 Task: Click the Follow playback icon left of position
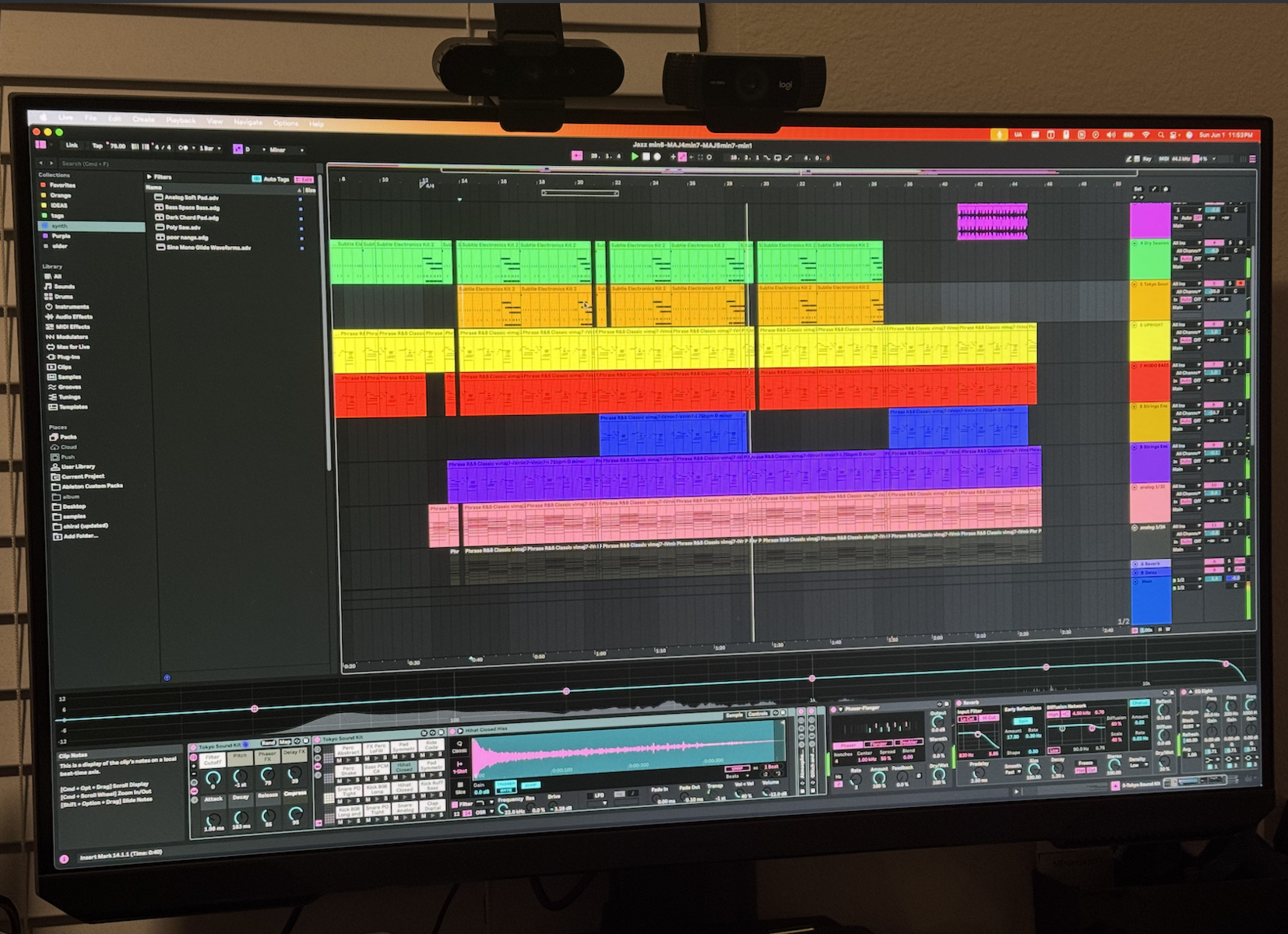click(577, 156)
